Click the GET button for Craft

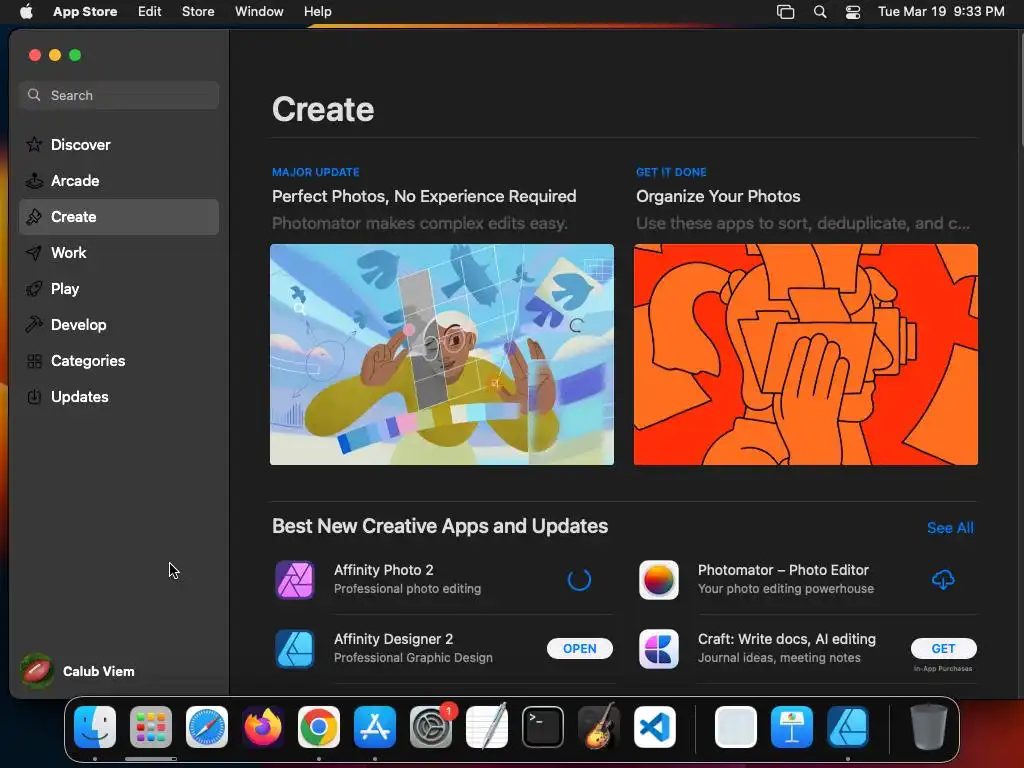(943, 648)
